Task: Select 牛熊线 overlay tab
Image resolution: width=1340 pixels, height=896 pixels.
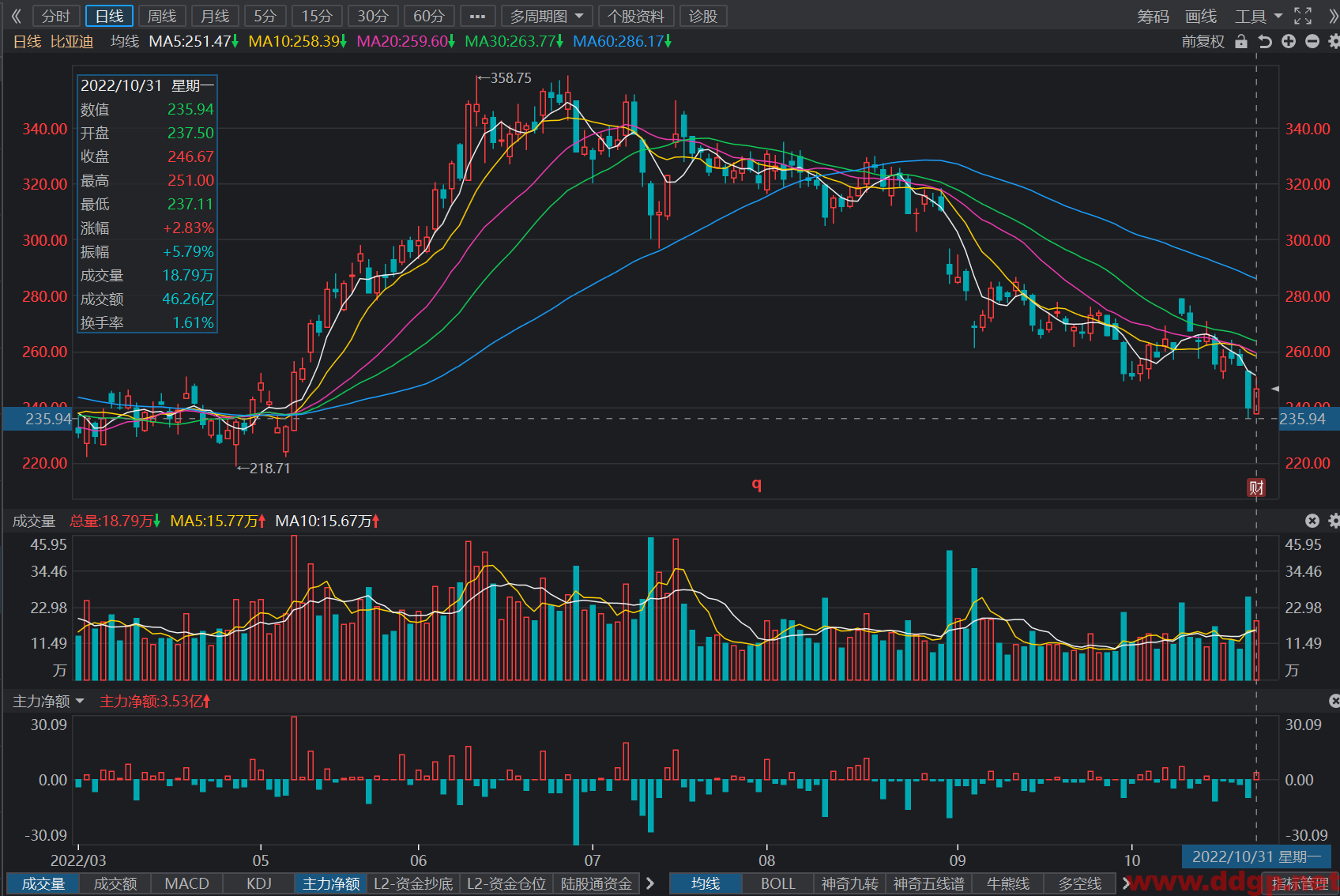Action: tap(1008, 883)
